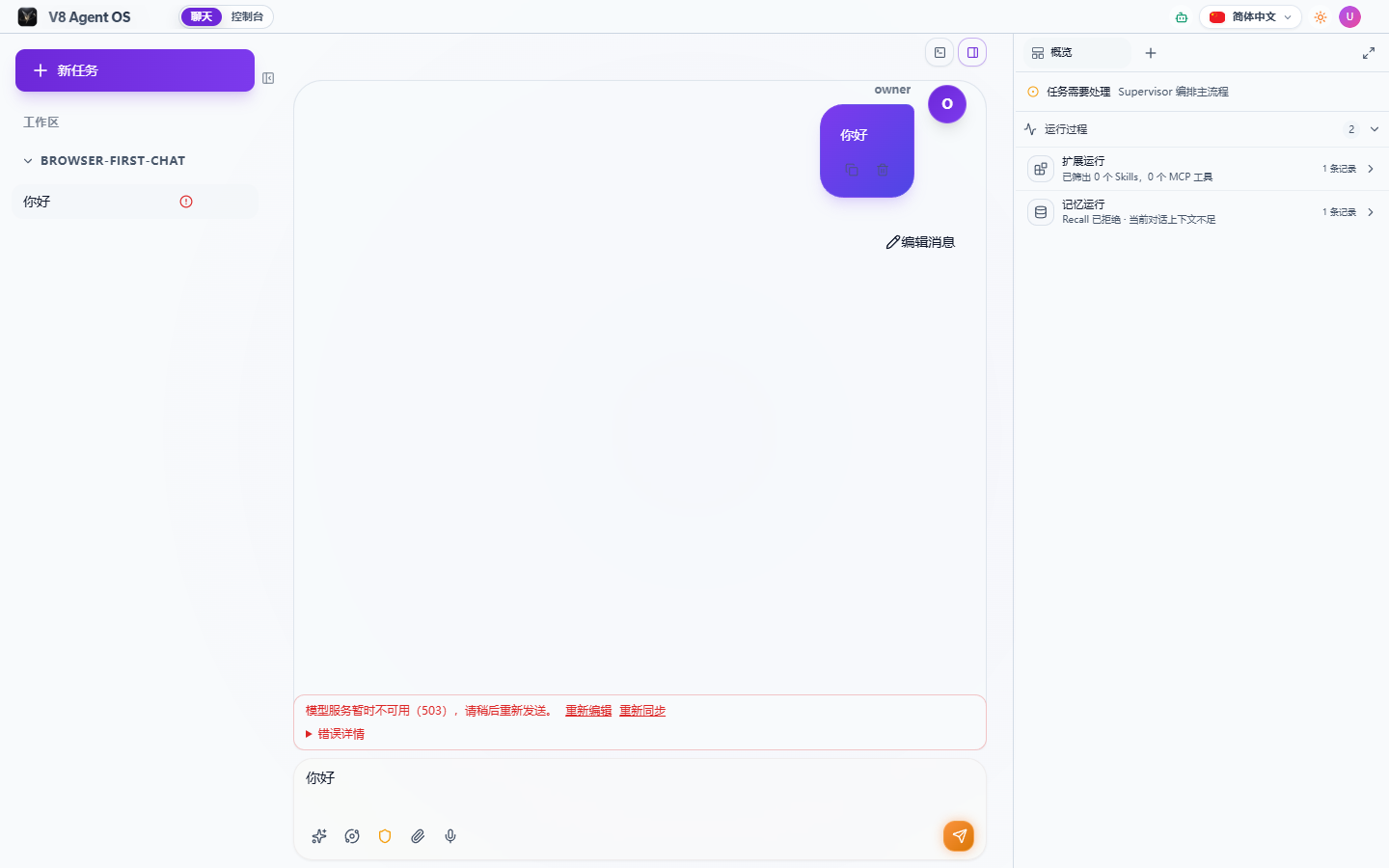Viewport: 1389px width, 868px height.
Task: Click 编辑消息 to edit message
Action: click(920, 242)
